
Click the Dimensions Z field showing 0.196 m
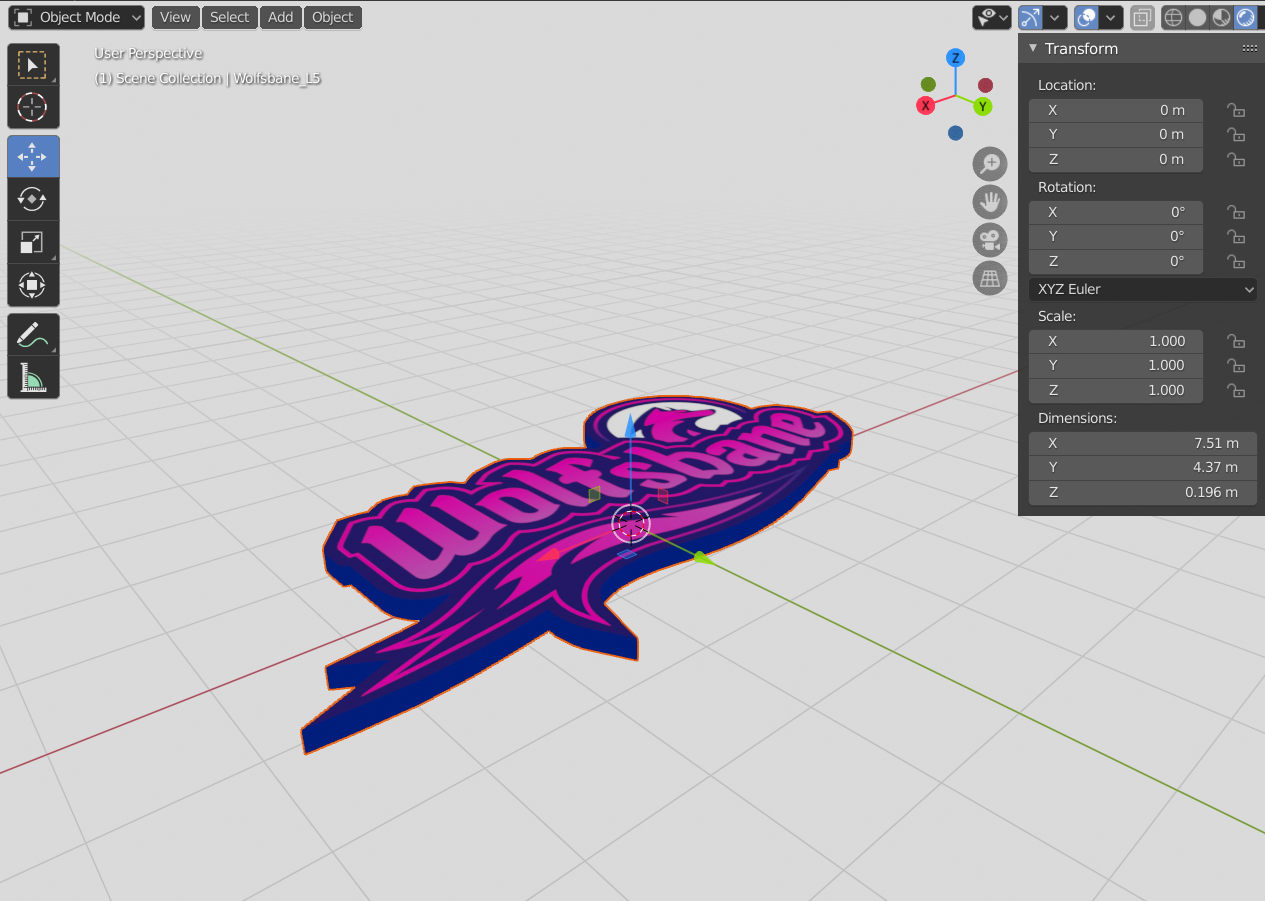1143,492
